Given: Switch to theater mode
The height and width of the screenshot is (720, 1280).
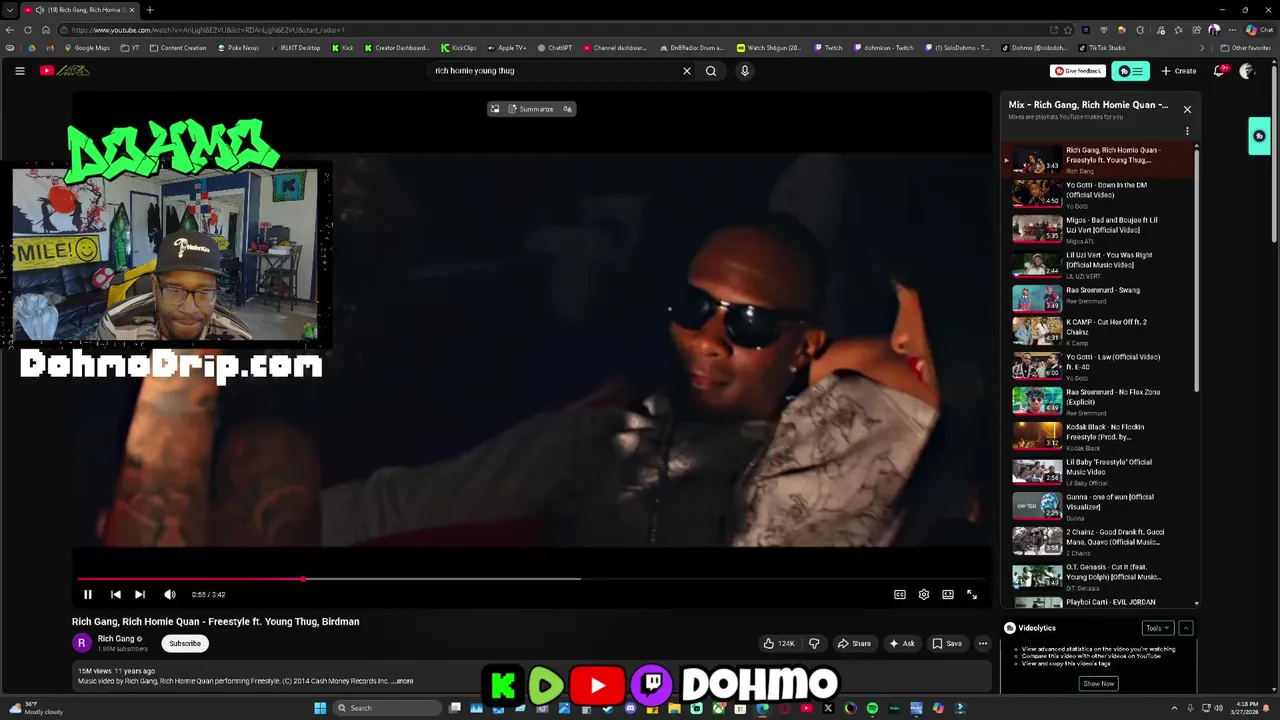Looking at the screenshot, I should point(948,594).
